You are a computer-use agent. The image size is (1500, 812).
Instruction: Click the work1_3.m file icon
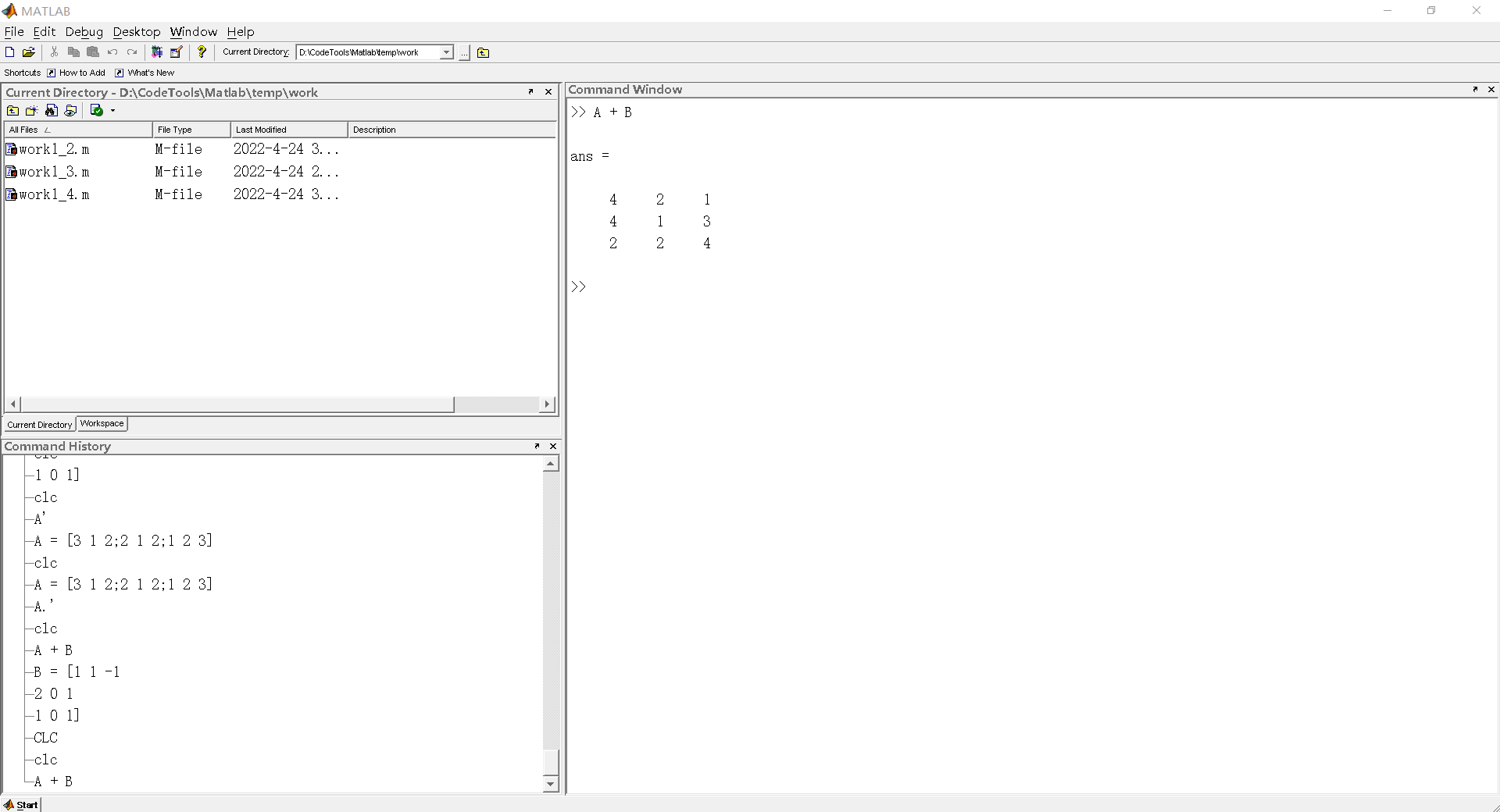11,172
